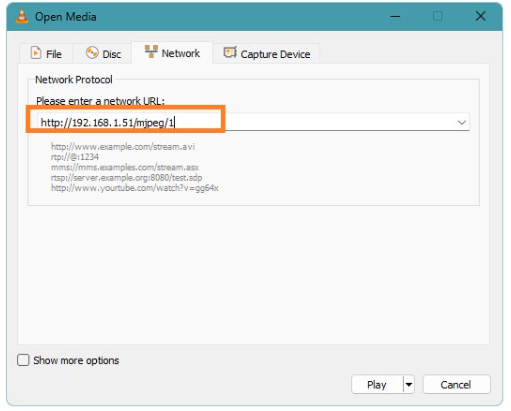Click the Play button
This screenshot has height=411, width=511.
377,385
